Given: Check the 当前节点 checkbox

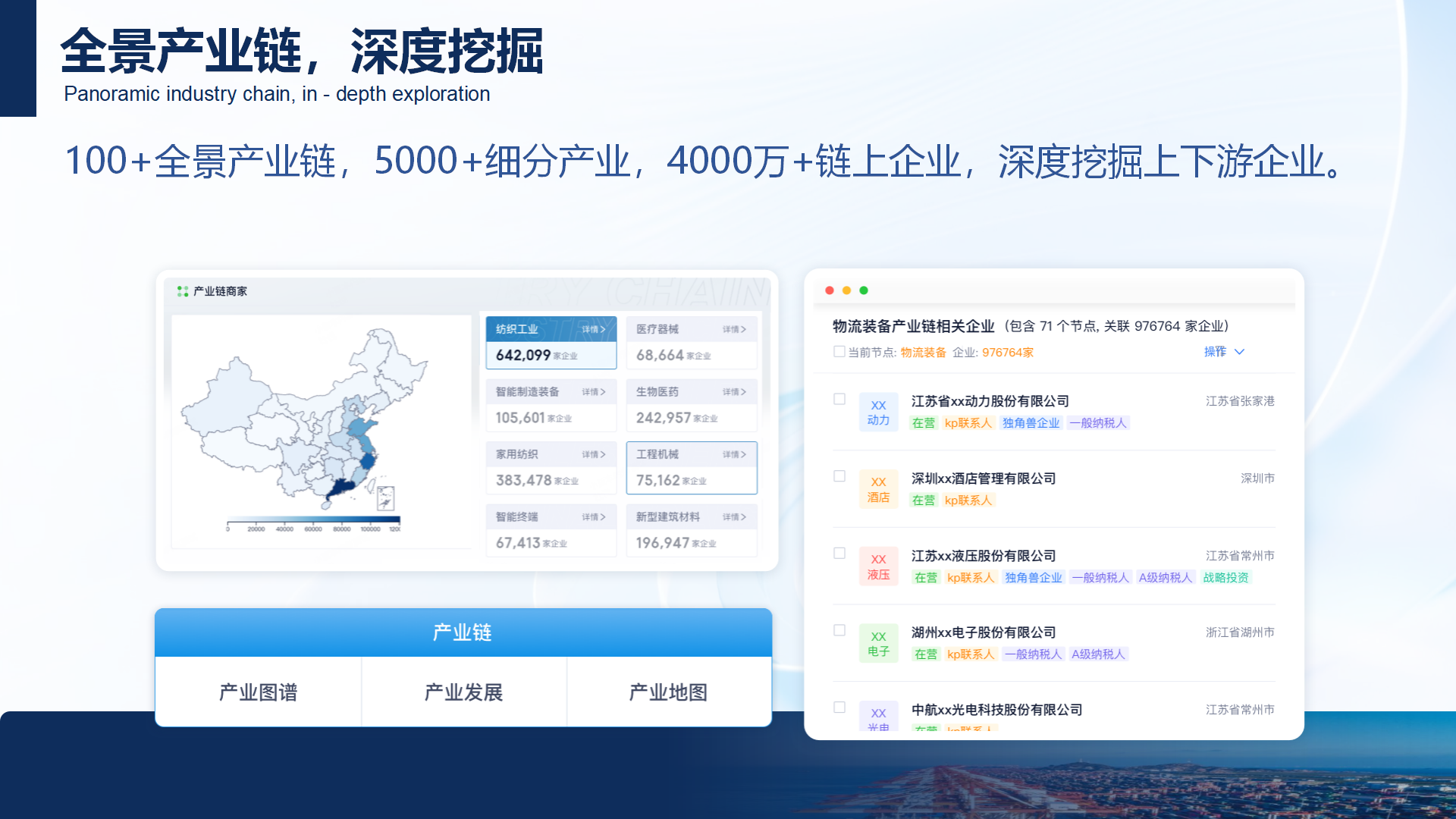Looking at the screenshot, I should coord(839,352).
